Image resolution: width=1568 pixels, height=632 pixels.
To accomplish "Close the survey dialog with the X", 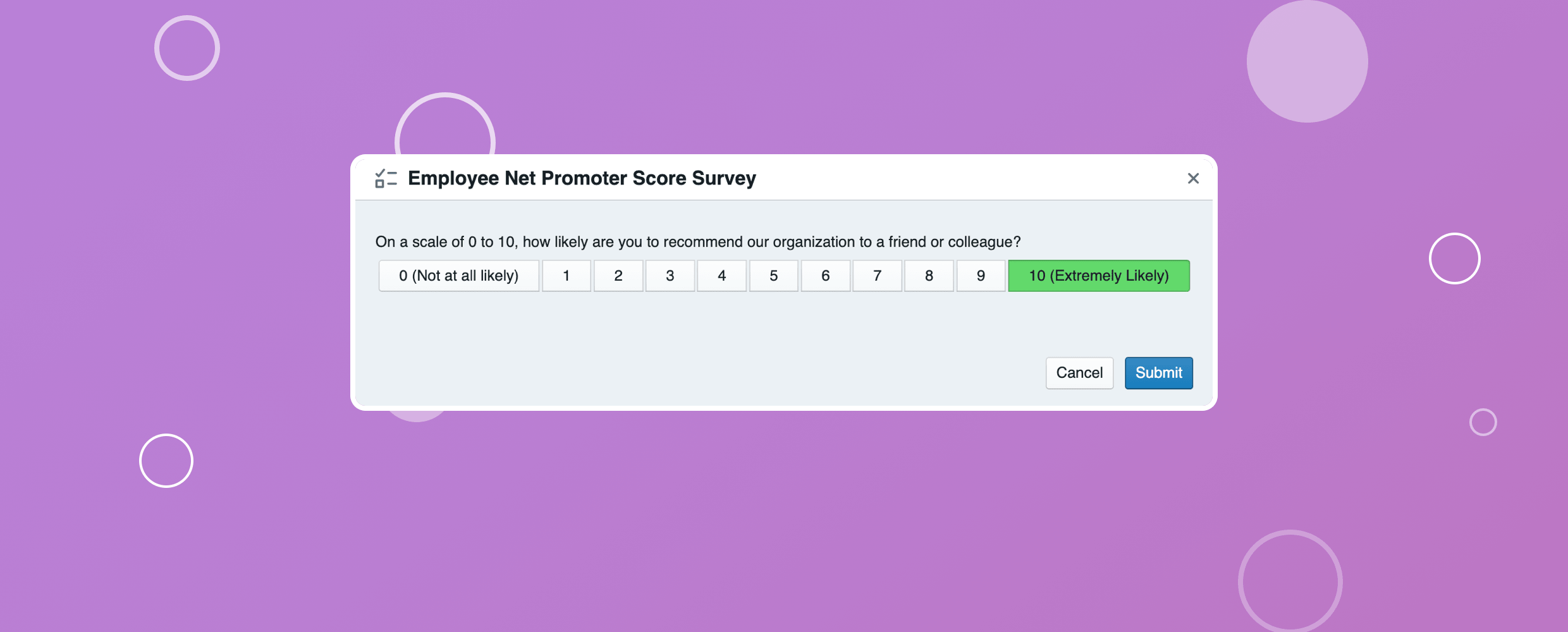I will tap(1193, 178).
